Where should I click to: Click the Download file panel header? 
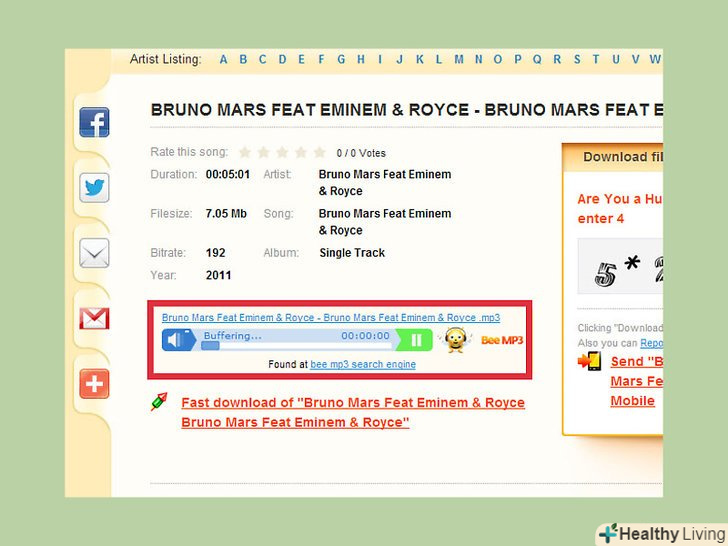[x=612, y=158]
